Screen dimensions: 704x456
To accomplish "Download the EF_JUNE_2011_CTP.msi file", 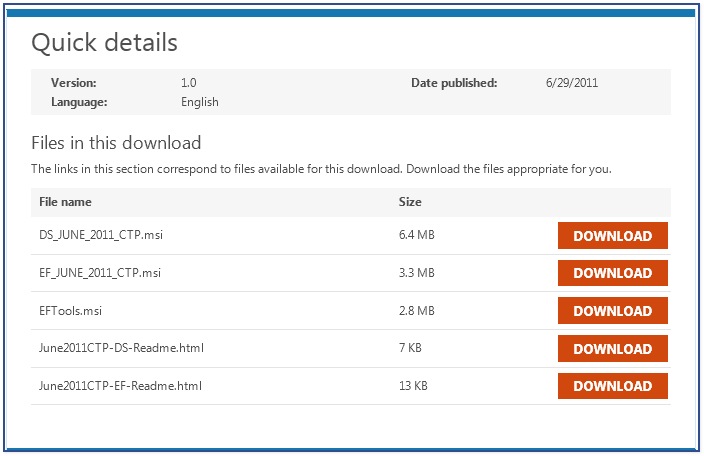I will coord(612,273).
